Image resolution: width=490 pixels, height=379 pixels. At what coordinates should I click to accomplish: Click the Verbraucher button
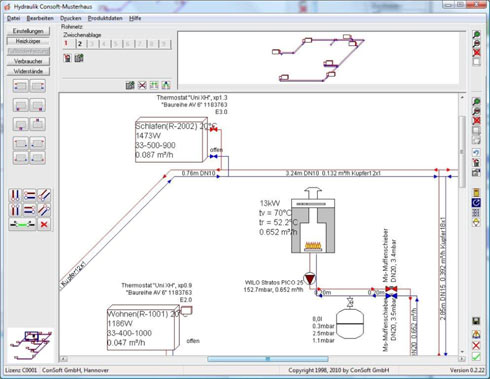tap(28, 61)
